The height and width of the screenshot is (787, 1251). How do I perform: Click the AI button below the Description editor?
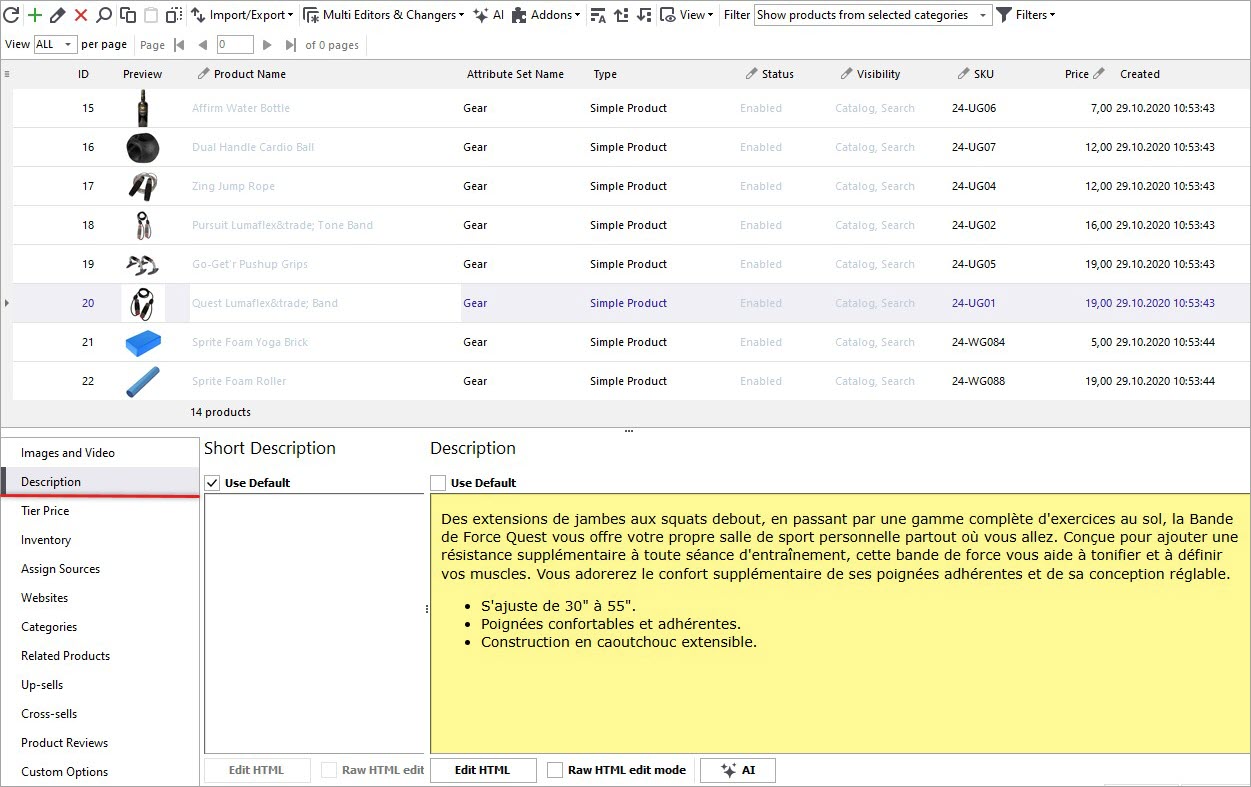[x=737, y=770]
